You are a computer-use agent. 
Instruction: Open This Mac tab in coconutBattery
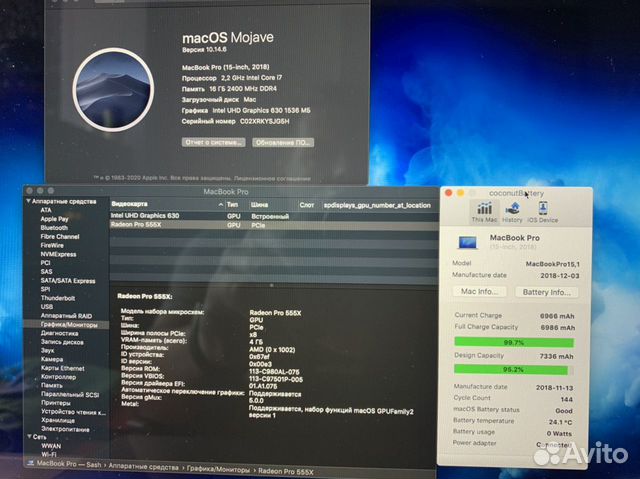484,212
